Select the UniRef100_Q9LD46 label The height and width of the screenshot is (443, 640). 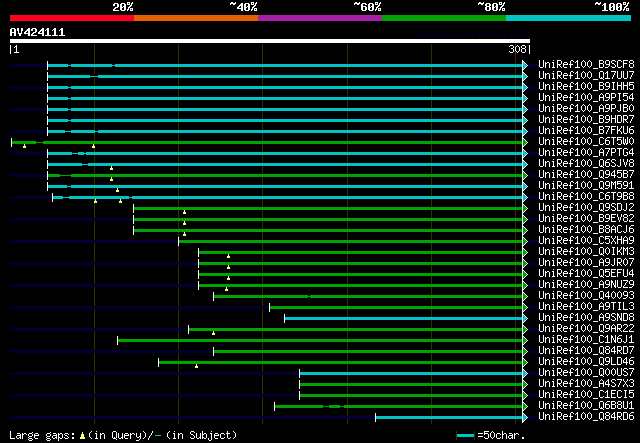(x=586, y=362)
